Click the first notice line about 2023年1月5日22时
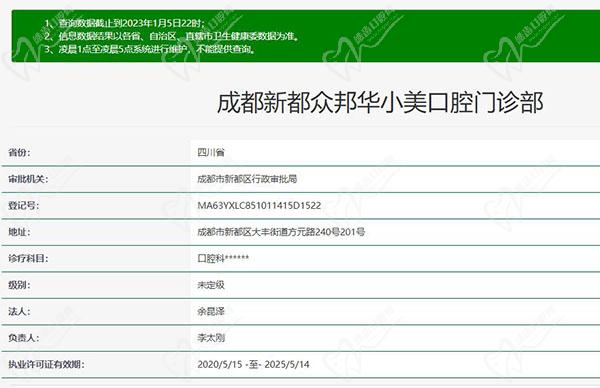 pos(125,23)
